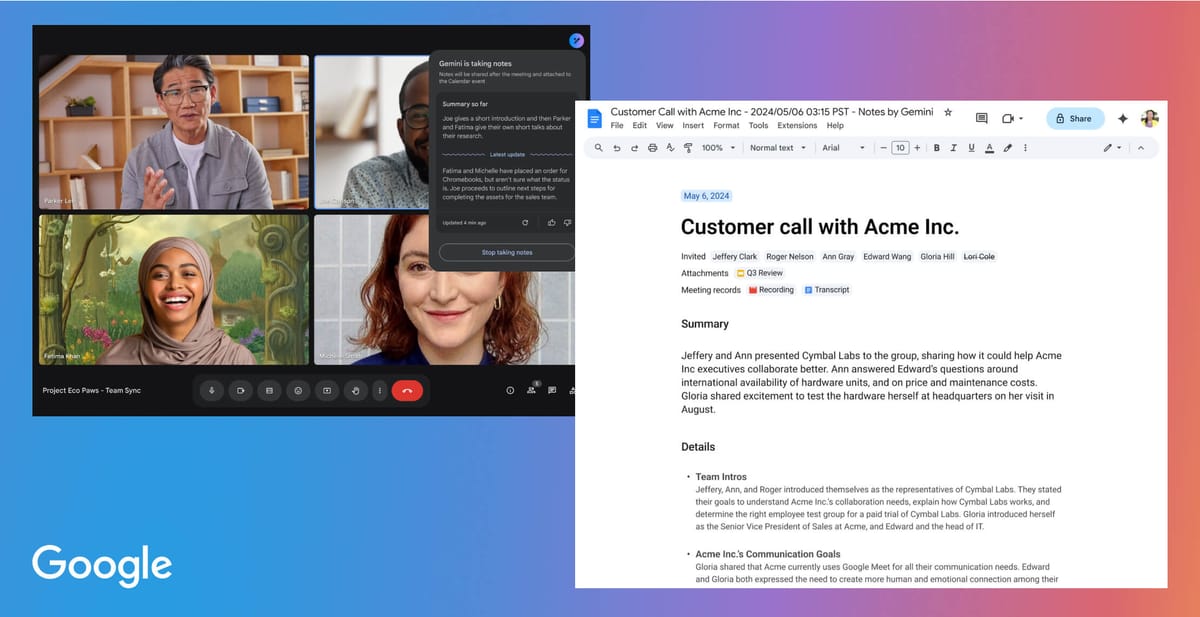Open in-call chat messages
The height and width of the screenshot is (617, 1200).
552,391
